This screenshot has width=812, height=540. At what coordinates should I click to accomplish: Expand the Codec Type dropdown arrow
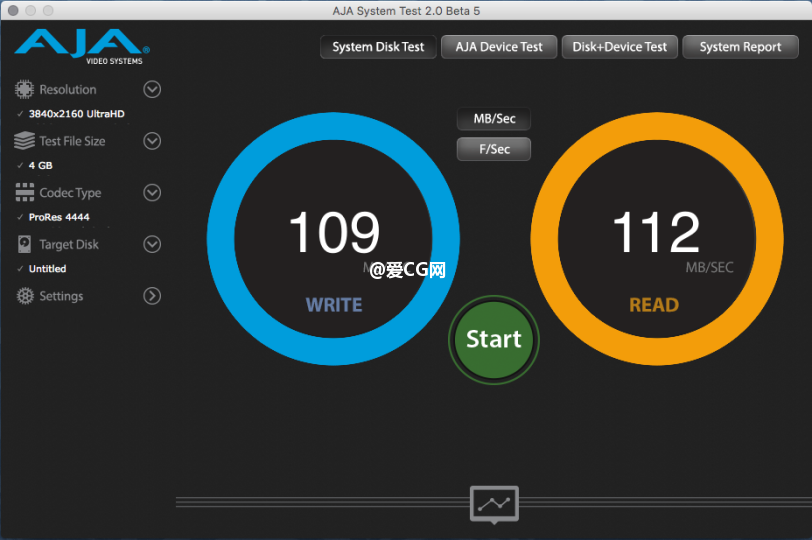(152, 193)
